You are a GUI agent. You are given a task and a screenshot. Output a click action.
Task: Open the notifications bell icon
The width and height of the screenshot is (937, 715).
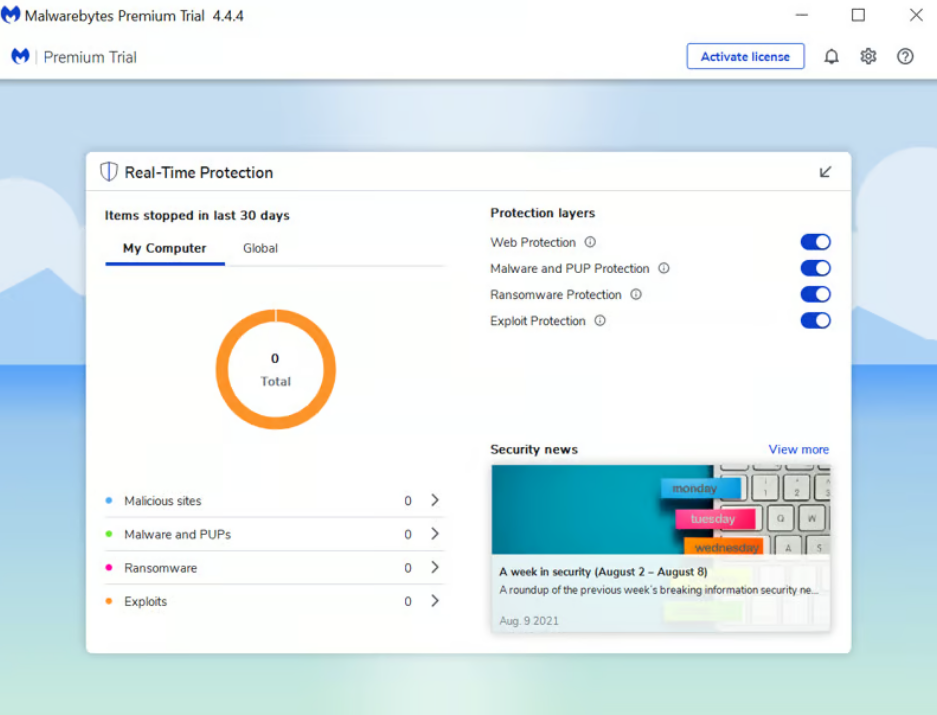tap(831, 57)
